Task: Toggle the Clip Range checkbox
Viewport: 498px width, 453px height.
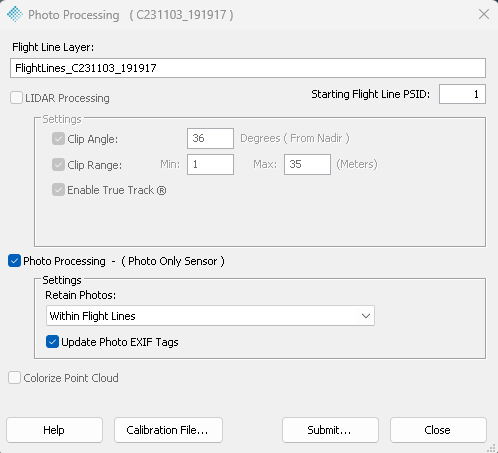Action: pyautogui.click(x=58, y=165)
